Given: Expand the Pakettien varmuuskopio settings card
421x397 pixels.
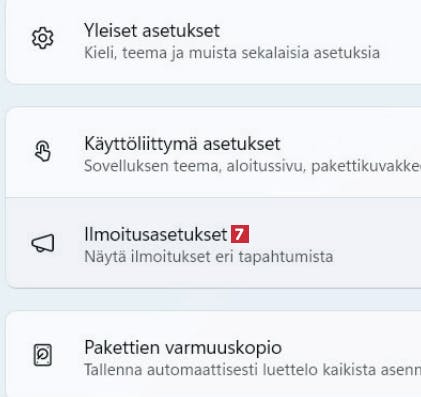Looking at the screenshot, I should coord(213,354).
